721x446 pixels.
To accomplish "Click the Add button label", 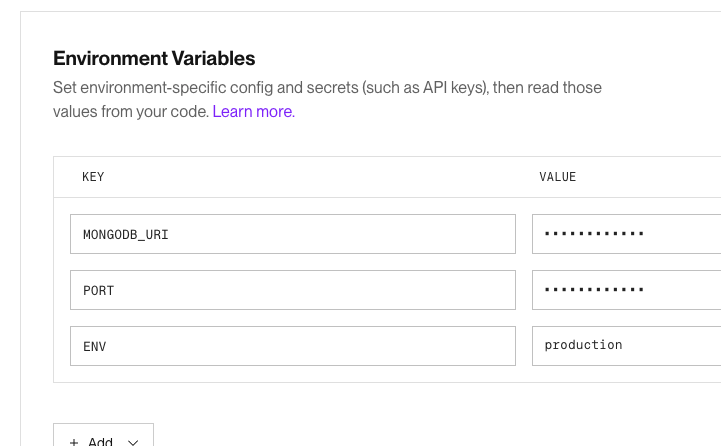I will [100, 441].
